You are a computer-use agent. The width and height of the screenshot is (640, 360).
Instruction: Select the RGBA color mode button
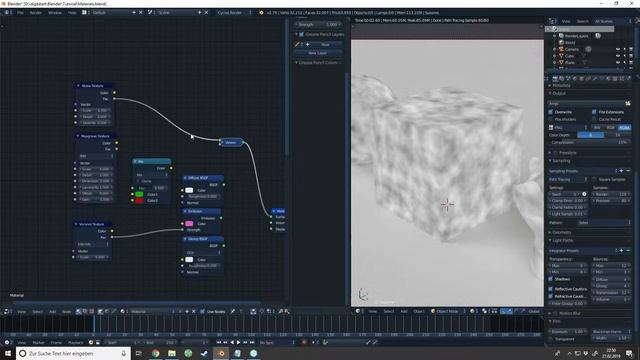click(x=624, y=128)
